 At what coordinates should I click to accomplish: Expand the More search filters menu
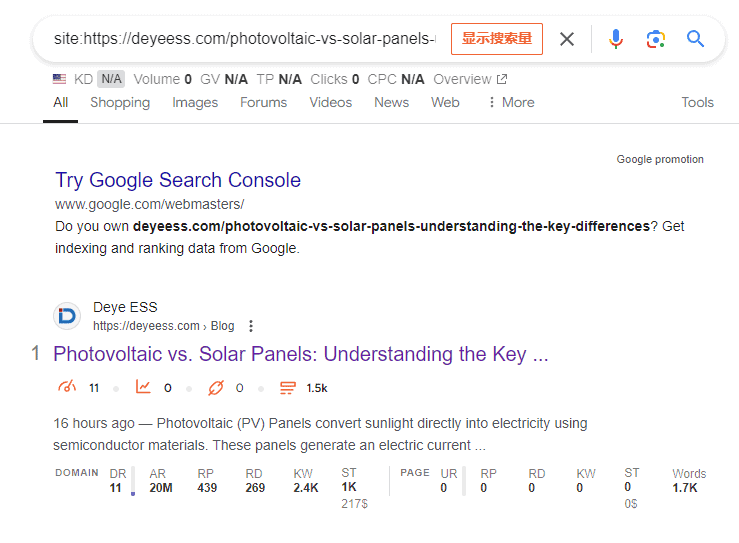point(510,102)
